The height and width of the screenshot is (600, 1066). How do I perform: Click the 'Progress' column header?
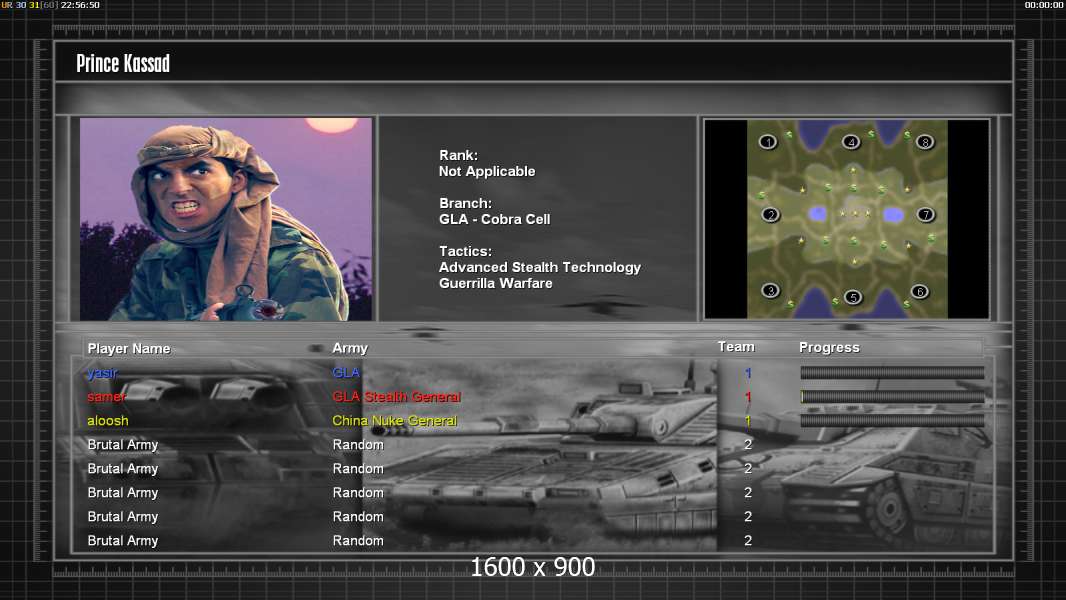[x=829, y=347]
